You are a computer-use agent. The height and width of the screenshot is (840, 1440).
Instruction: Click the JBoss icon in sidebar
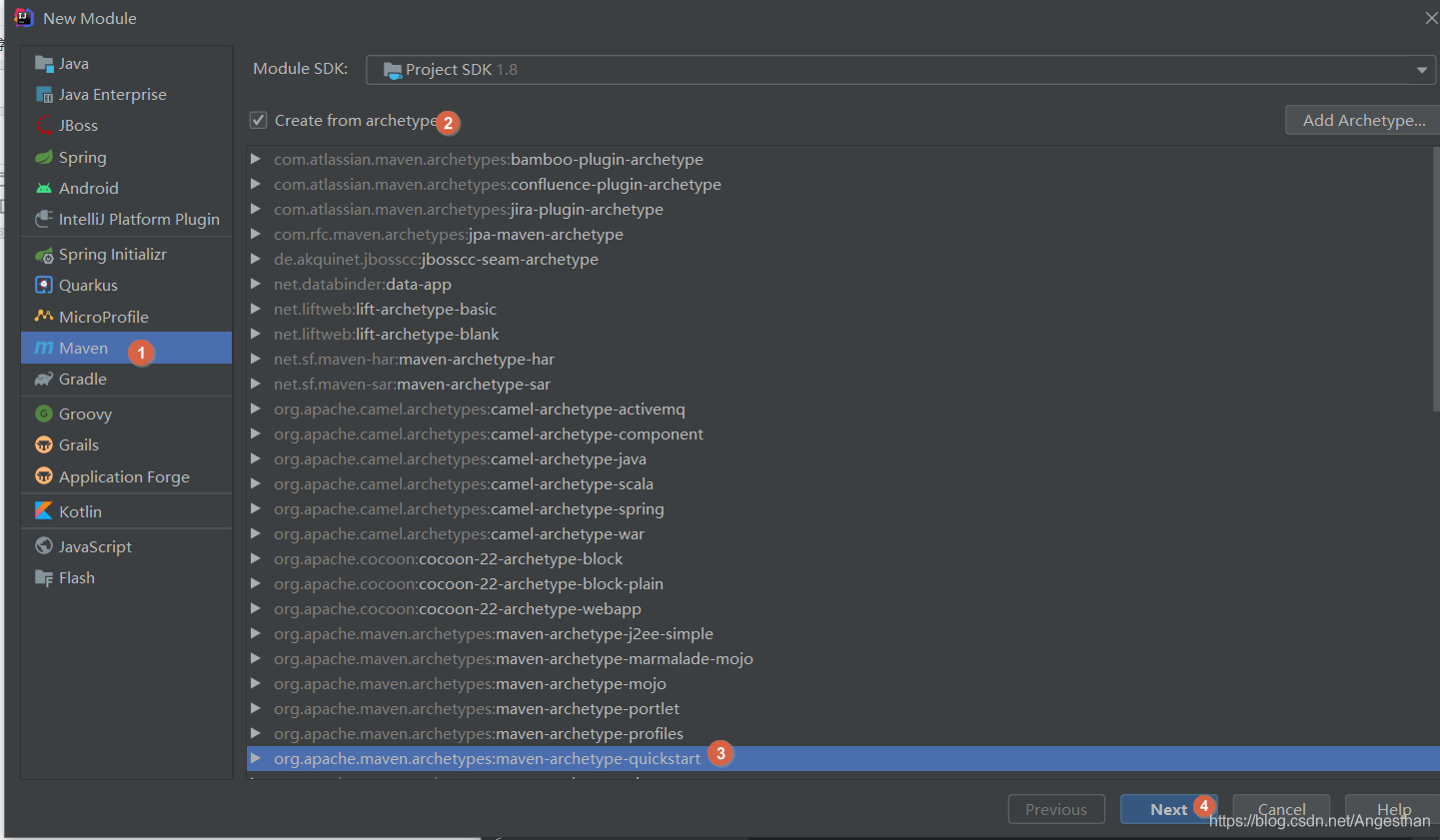pyautogui.click(x=44, y=126)
